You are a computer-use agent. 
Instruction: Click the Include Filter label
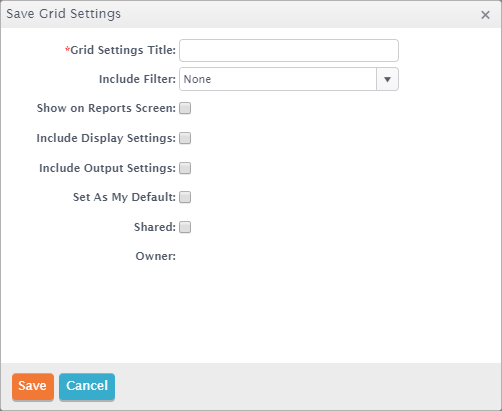pos(137,79)
